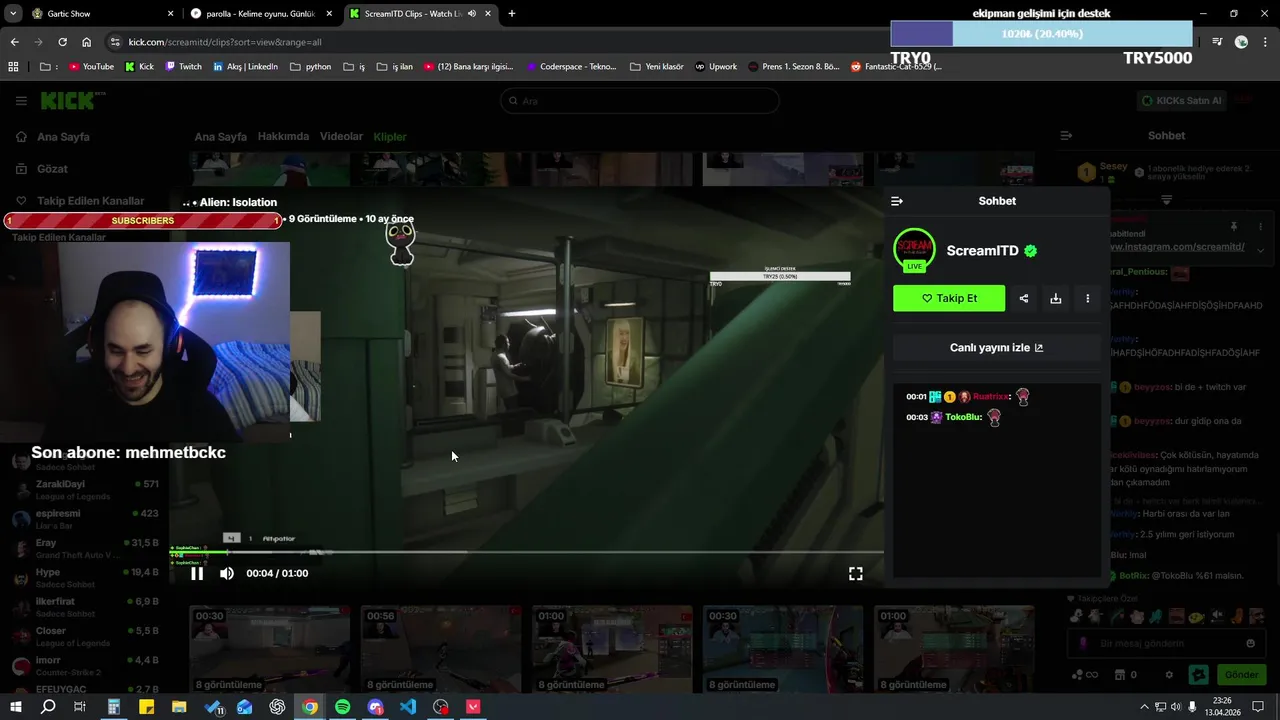The height and width of the screenshot is (720, 1280).
Task: Share the clip using the share icon
Action: pos(1024,298)
